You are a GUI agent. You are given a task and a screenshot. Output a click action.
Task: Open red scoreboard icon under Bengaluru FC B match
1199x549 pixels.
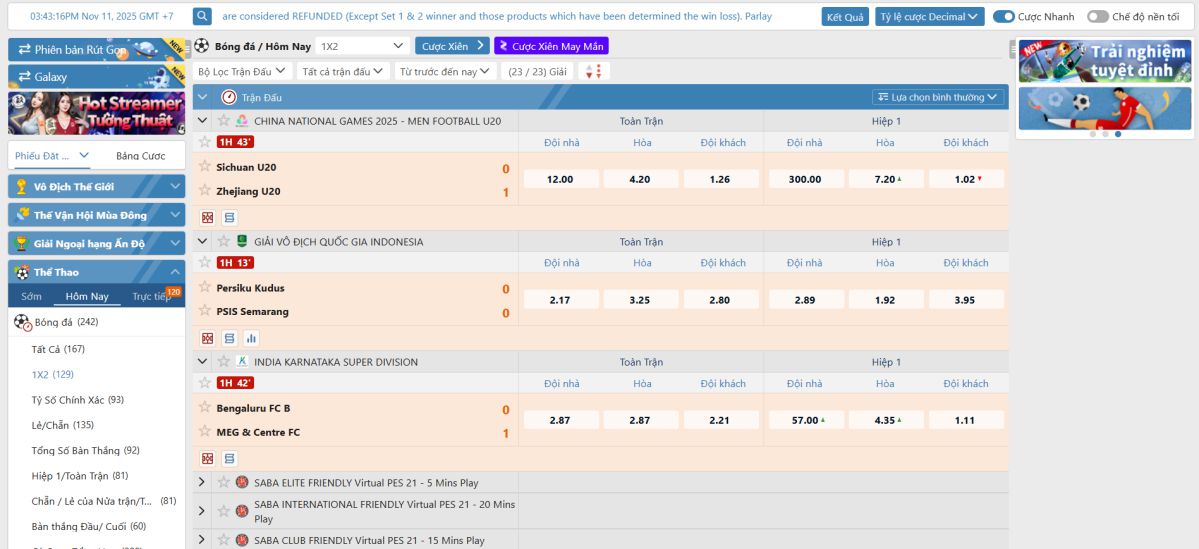pyautogui.click(x=207, y=458)
